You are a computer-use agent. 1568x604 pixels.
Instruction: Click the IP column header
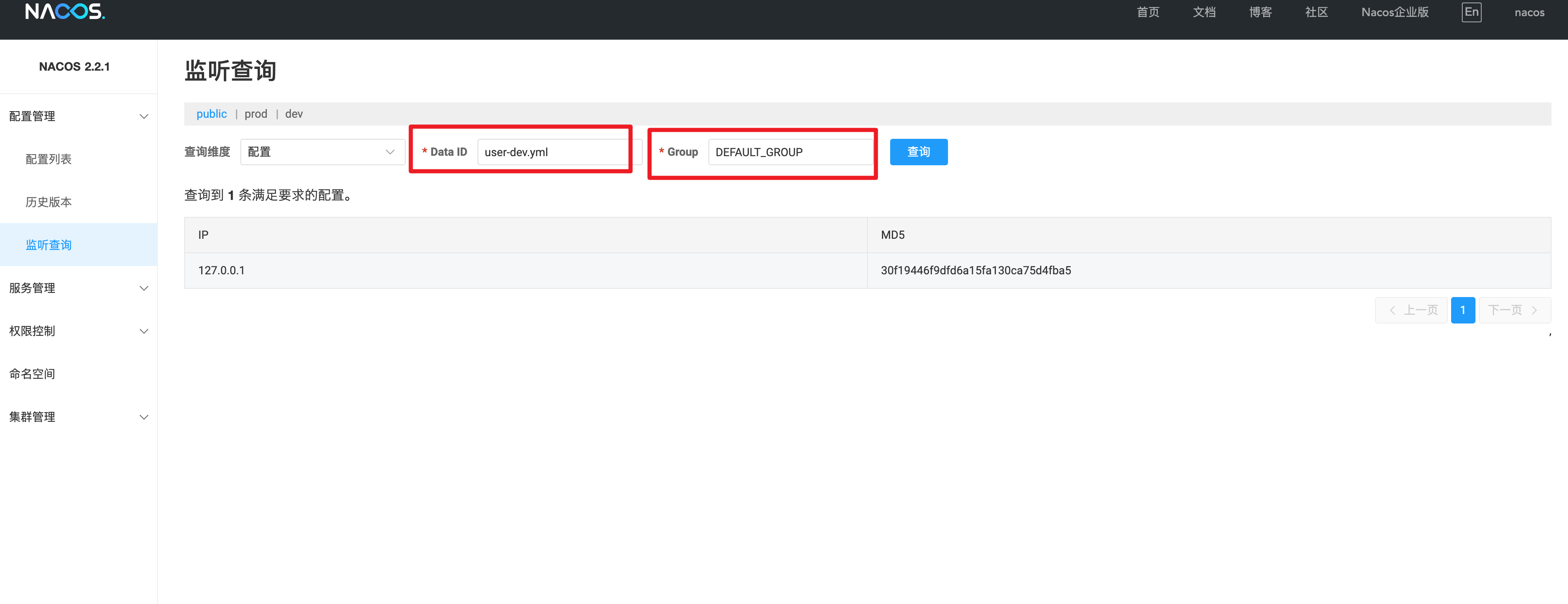[525, 235]
